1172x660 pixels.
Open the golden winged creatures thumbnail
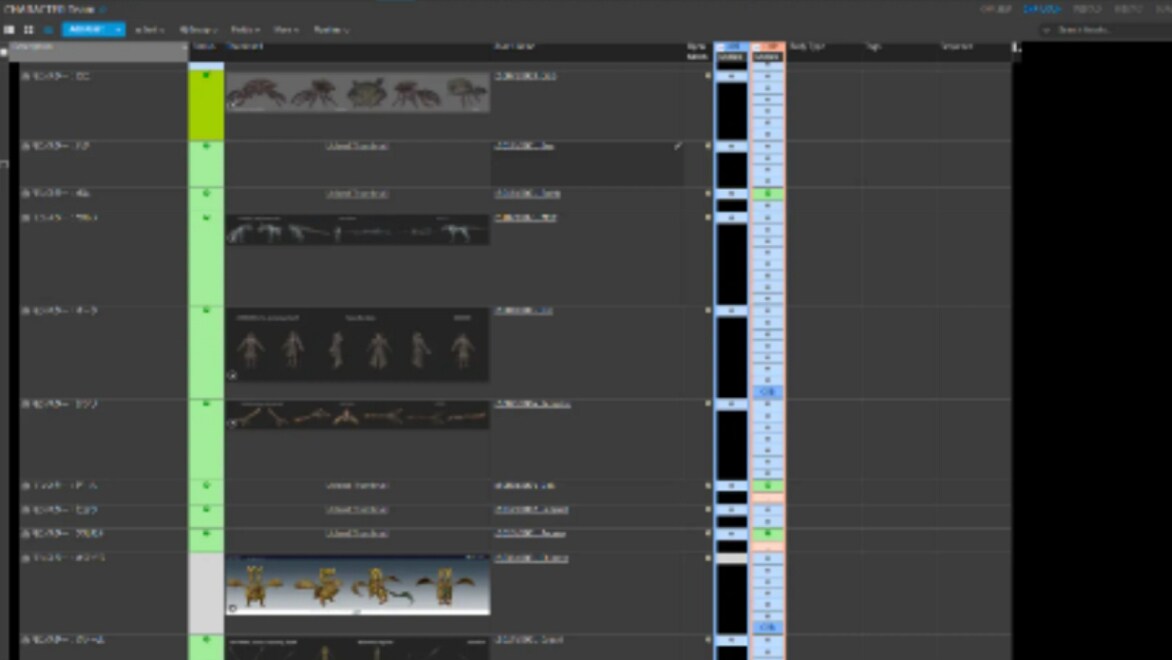pyautogui.click(x=357, y=585)
